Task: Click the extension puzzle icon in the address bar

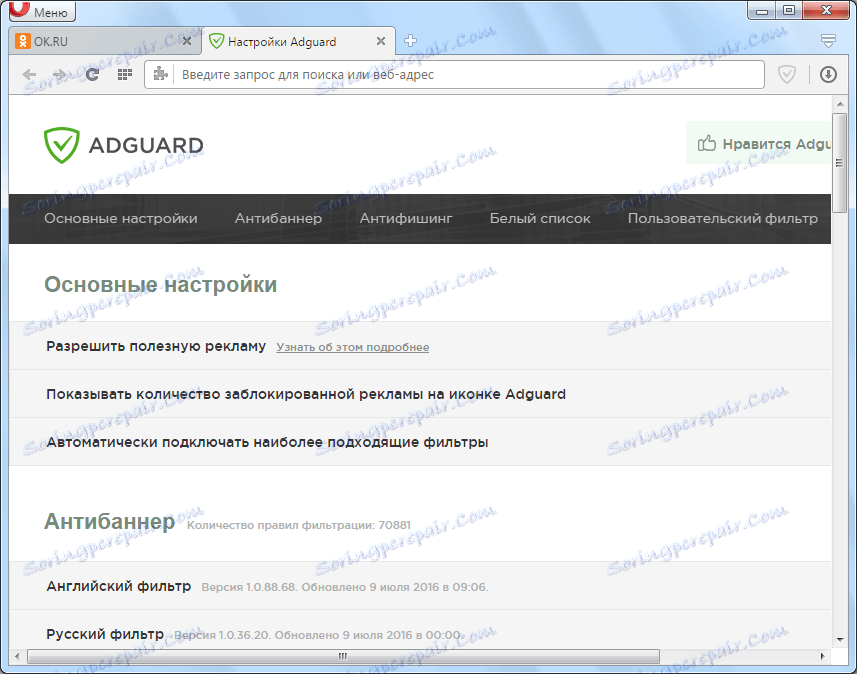Action: (x=160, y=74)
